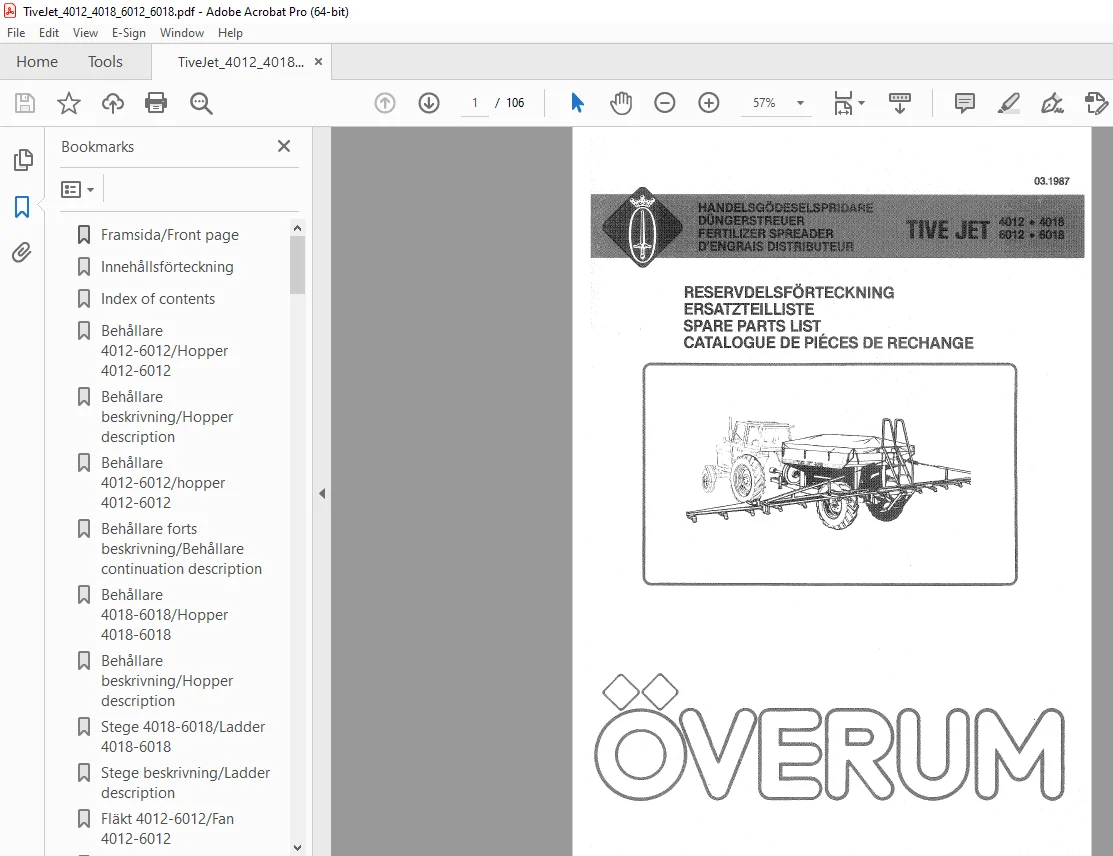Image resolution: width=1113 pixels, height=856 pixels.
Task: Activate the hand pan tool
Action: tap(620, 104)
